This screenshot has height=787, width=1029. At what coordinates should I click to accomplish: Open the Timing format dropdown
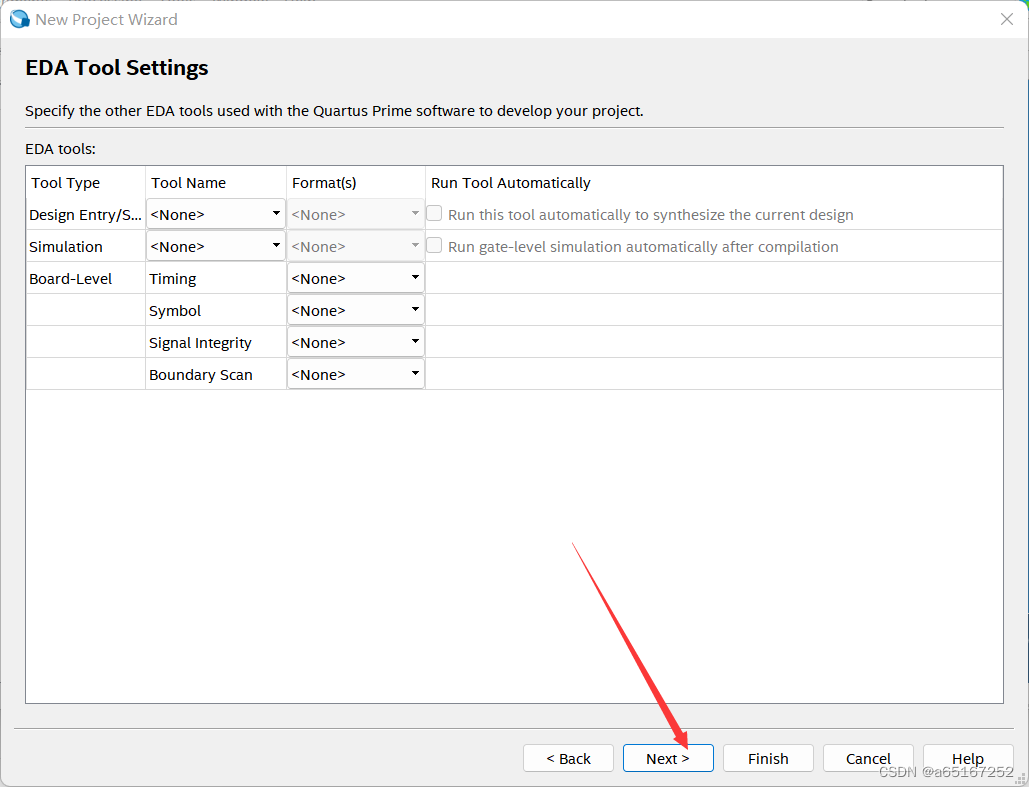click(x=356, y=278)
